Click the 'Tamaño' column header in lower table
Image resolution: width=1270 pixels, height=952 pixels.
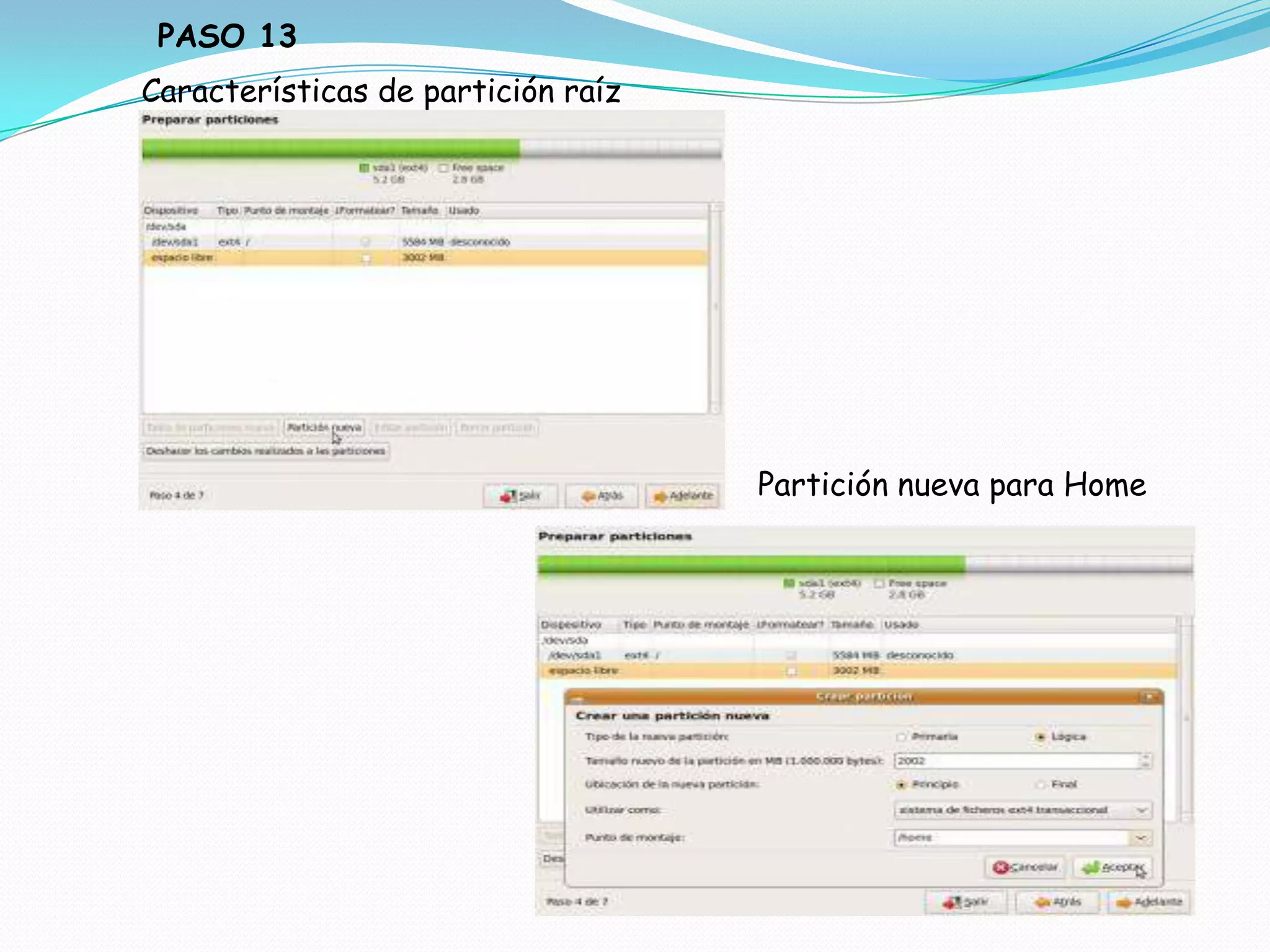[851, 625]
